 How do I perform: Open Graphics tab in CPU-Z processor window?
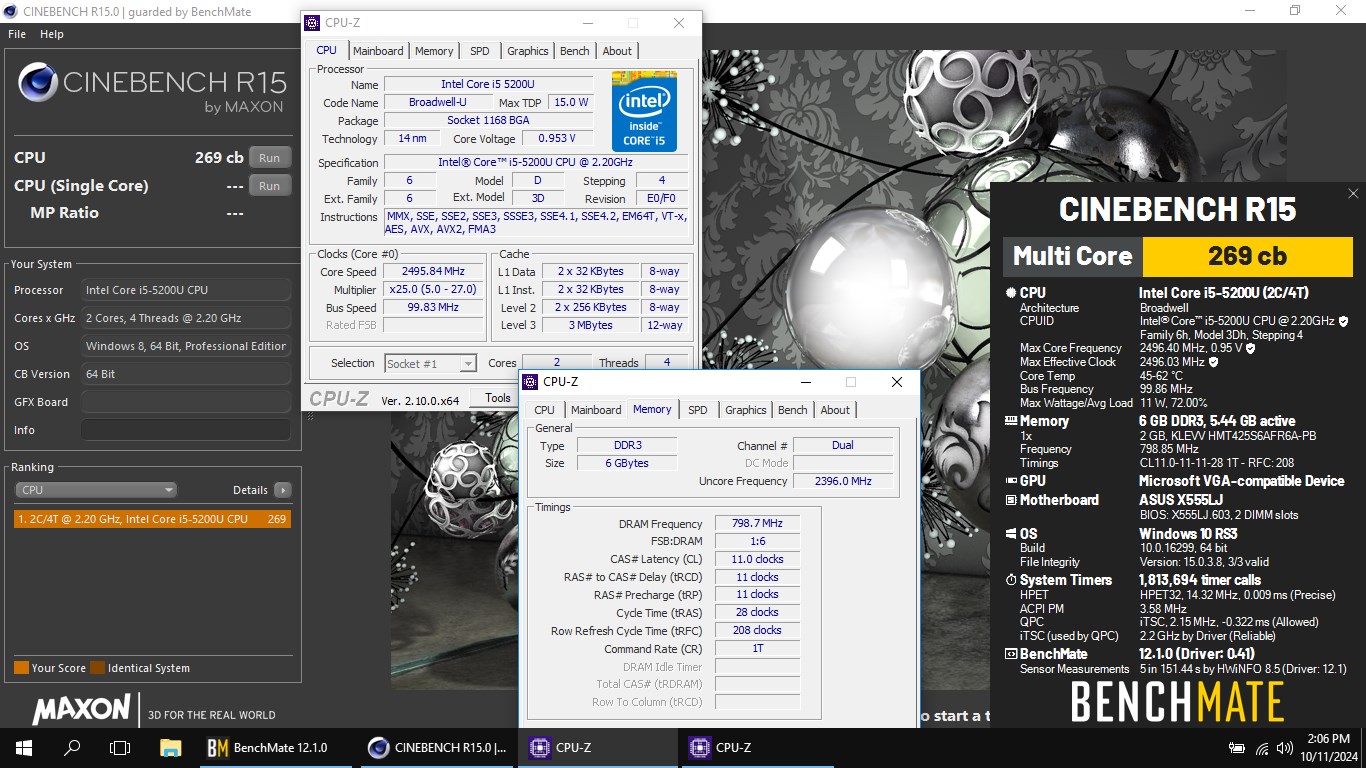527,51
